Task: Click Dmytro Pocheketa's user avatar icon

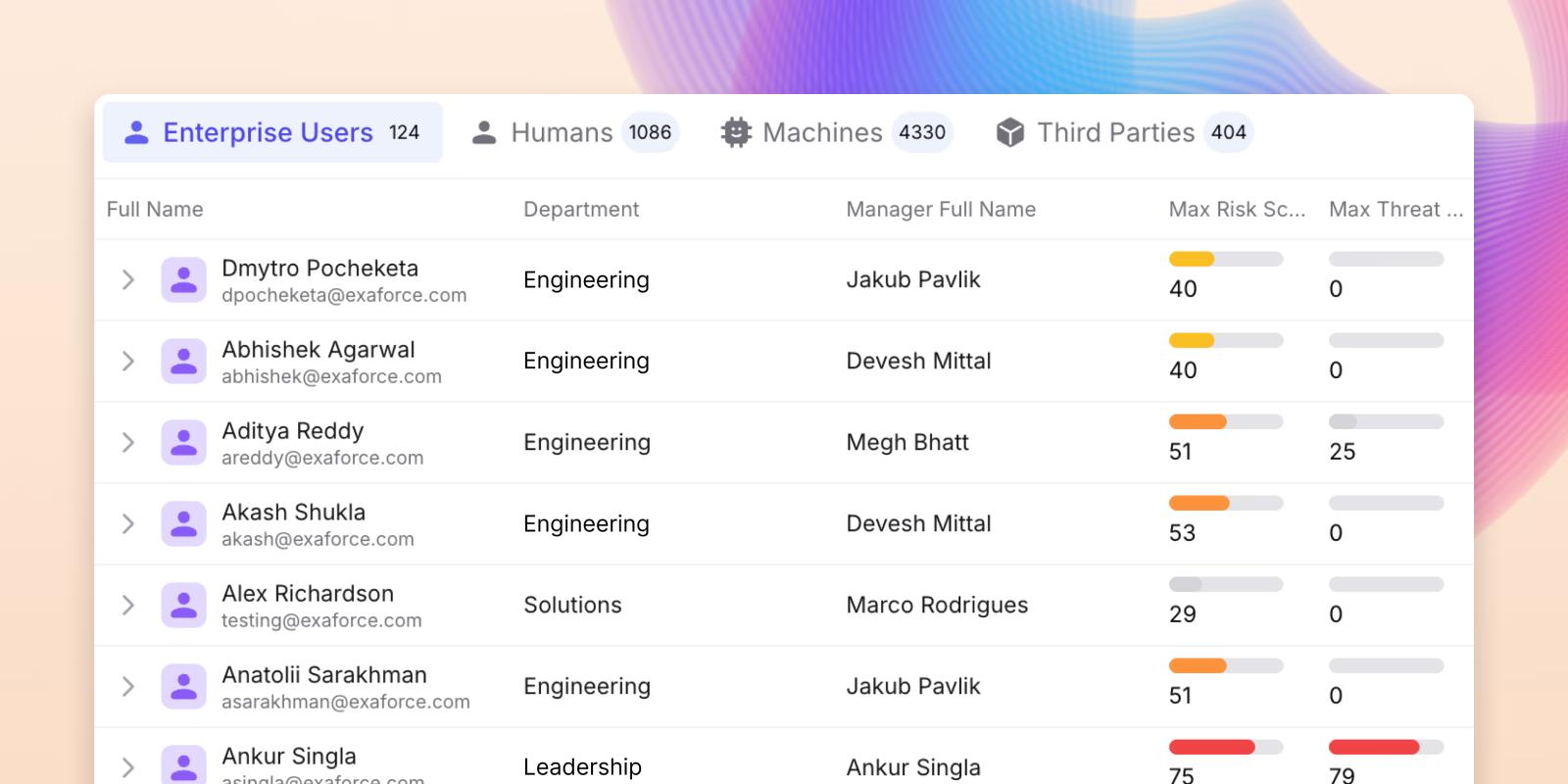Action: (183, 280)
